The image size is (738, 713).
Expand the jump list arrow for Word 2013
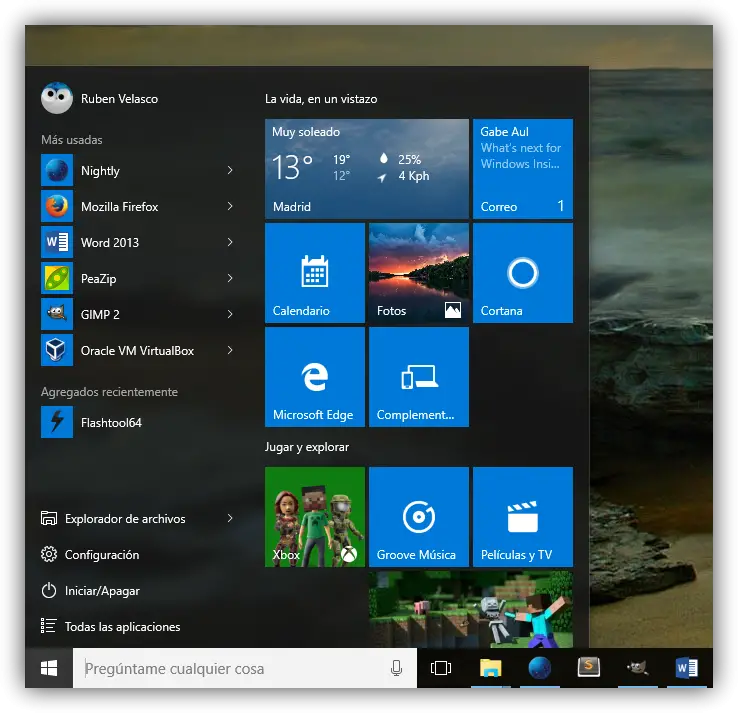[230, 243]
